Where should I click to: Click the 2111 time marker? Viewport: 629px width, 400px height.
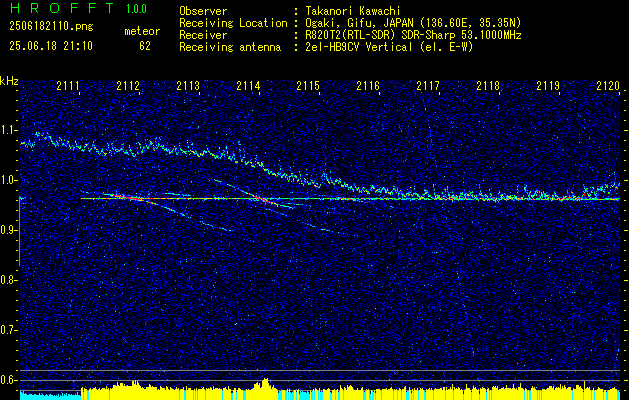point(68,86)
